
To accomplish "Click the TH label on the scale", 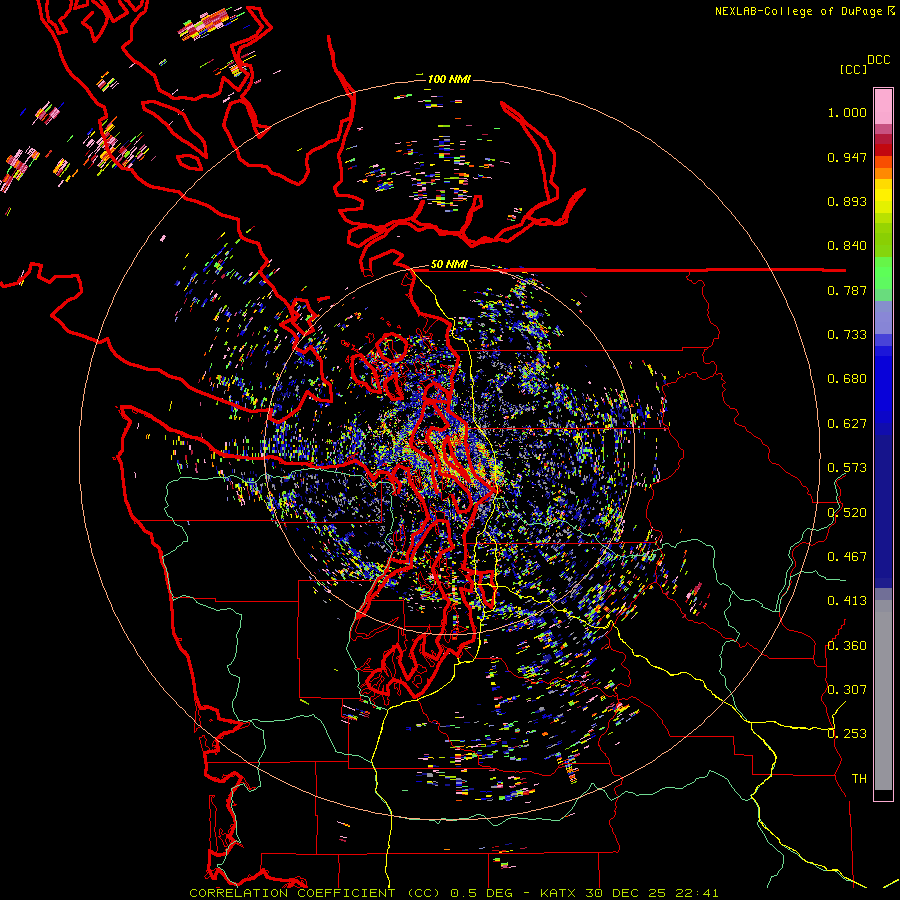I will (x=859, y=779).
